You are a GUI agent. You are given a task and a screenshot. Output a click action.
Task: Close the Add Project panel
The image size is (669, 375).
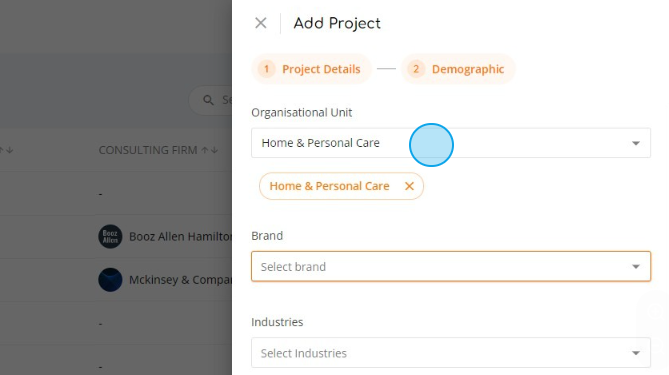261,23
